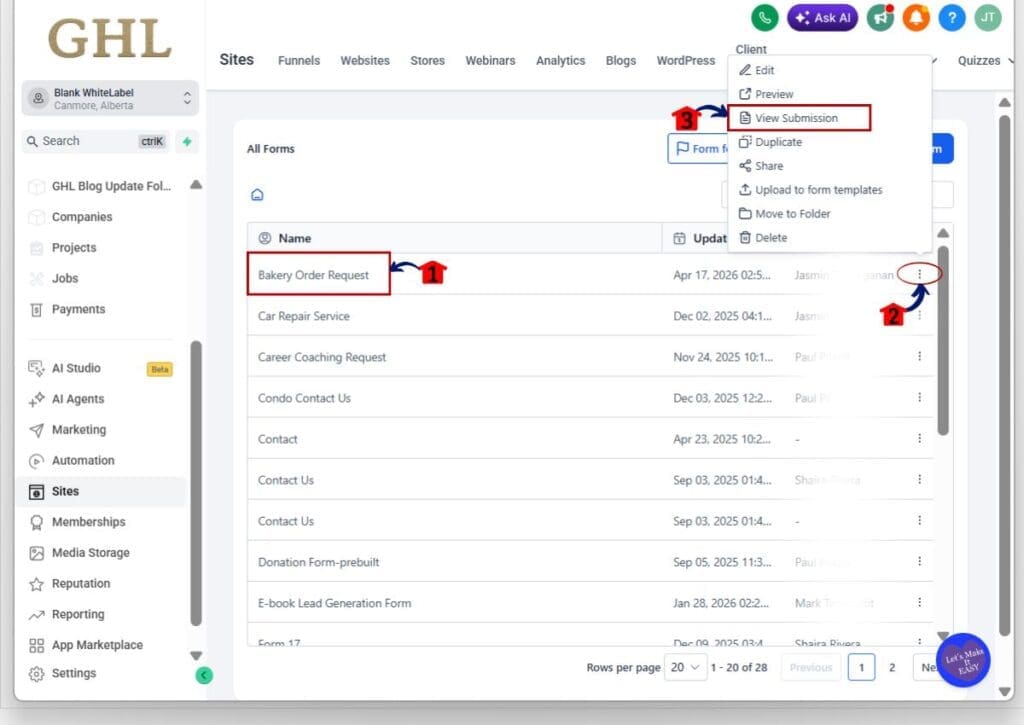Click the Previous page button
Image resolution: width=1024 pixels, height=725 pixels.
coord(811,668)
